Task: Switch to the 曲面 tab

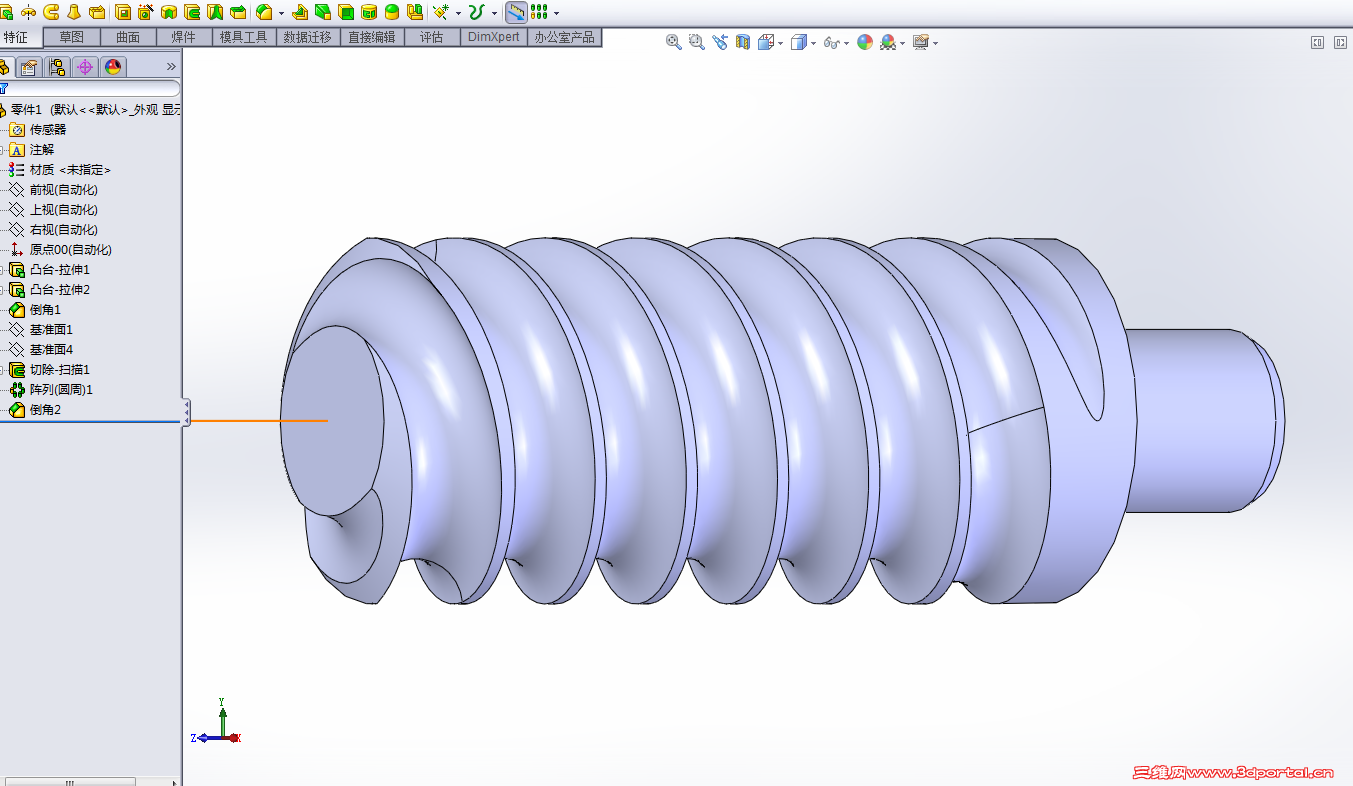Action: click(128, 37)
